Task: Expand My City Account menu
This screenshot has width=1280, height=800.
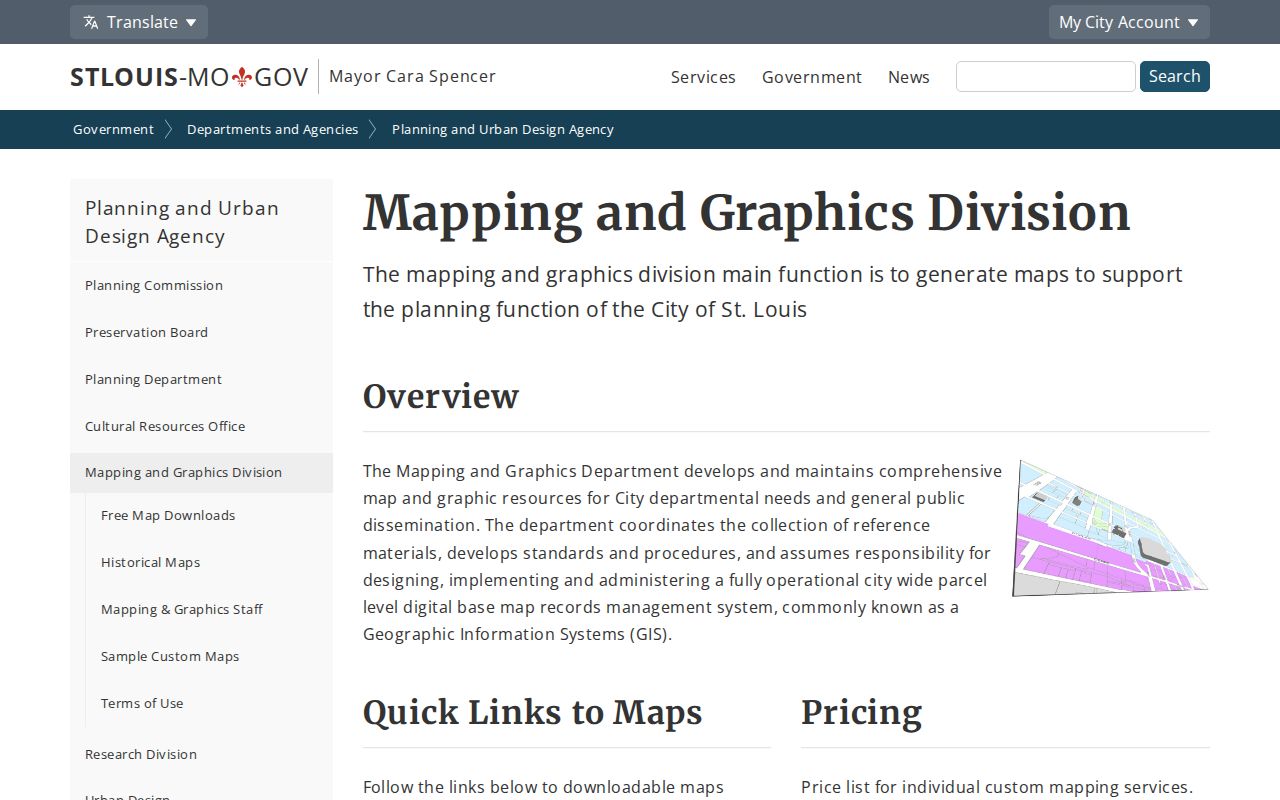Action: point(1129,22)
